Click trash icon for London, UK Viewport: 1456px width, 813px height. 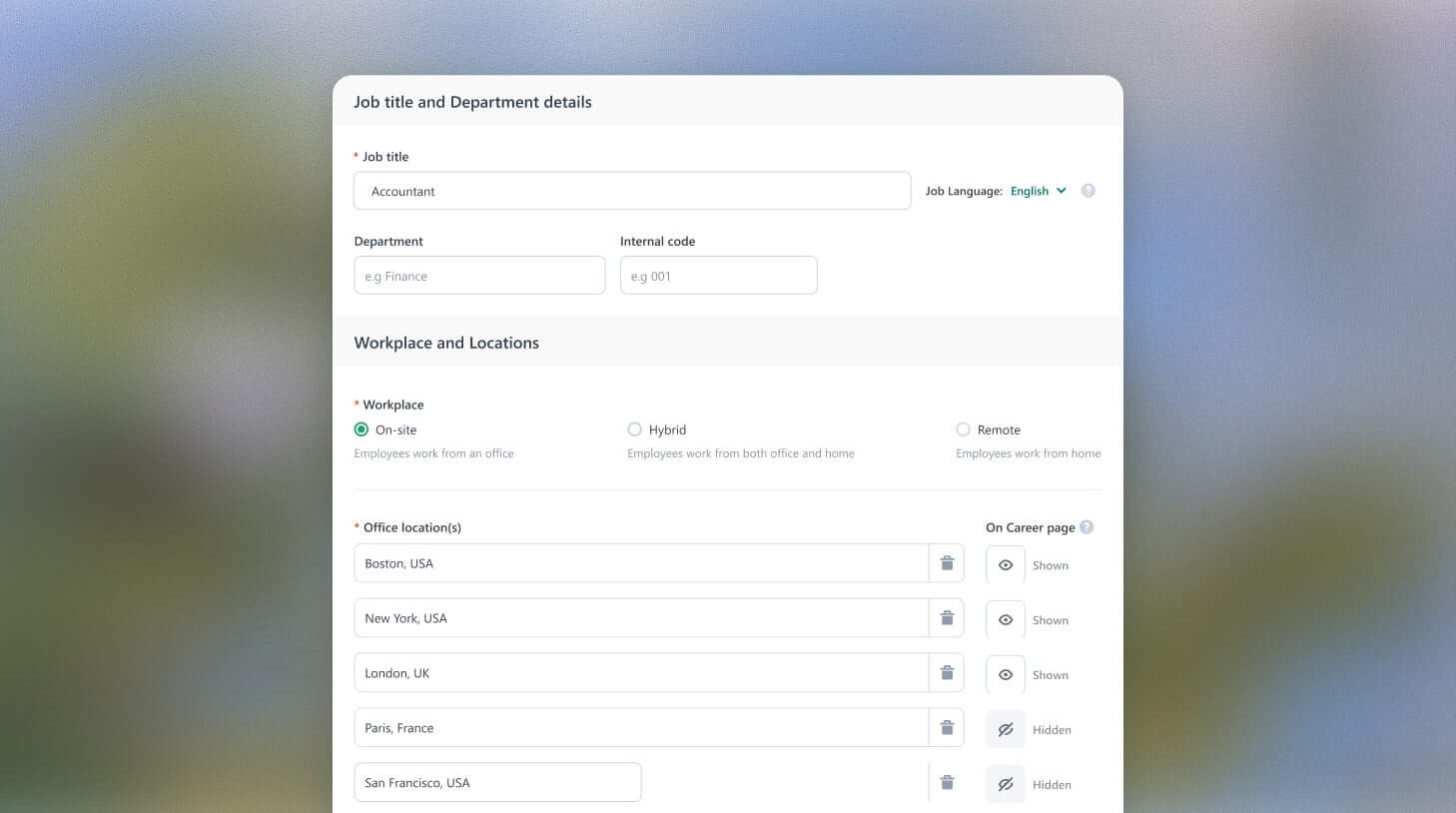pos(947,673)
